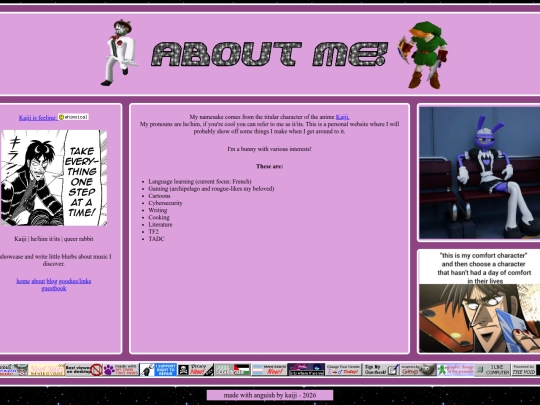The height and width of the screenshot is (405, 540).
Task: Click the 'Writing' list item
Action: [158, 210]
